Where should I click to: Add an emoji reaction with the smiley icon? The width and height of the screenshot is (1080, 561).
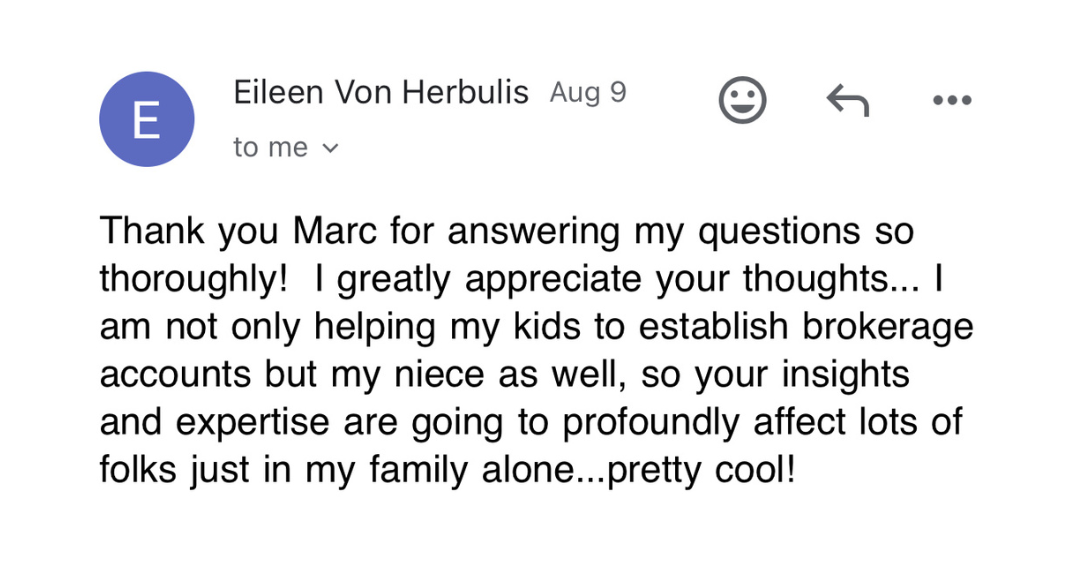tap(742, 100)
